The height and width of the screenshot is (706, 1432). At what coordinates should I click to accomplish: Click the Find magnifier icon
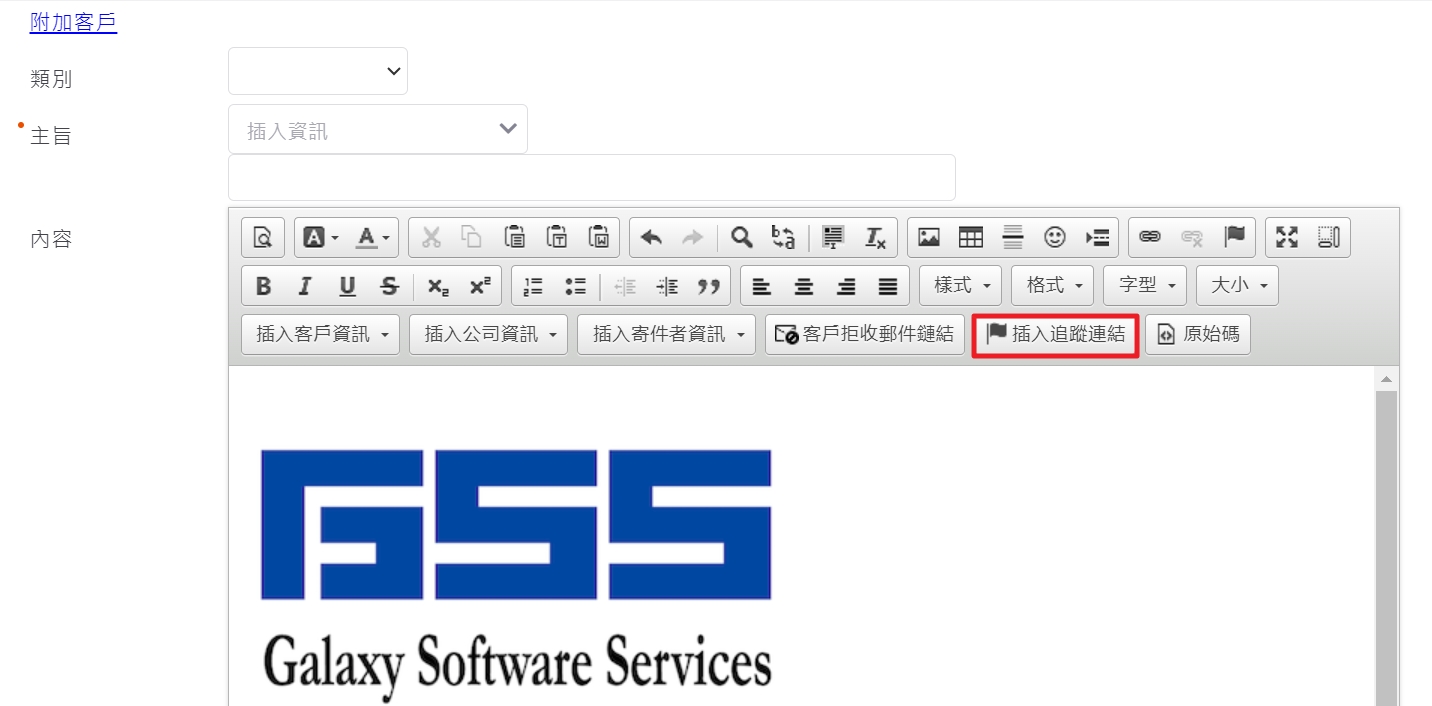coord(741,237)
